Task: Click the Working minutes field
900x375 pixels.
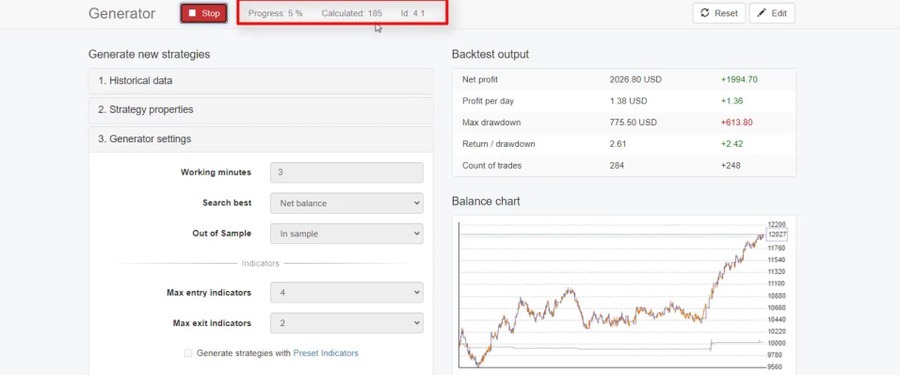Action: (347, 172)
